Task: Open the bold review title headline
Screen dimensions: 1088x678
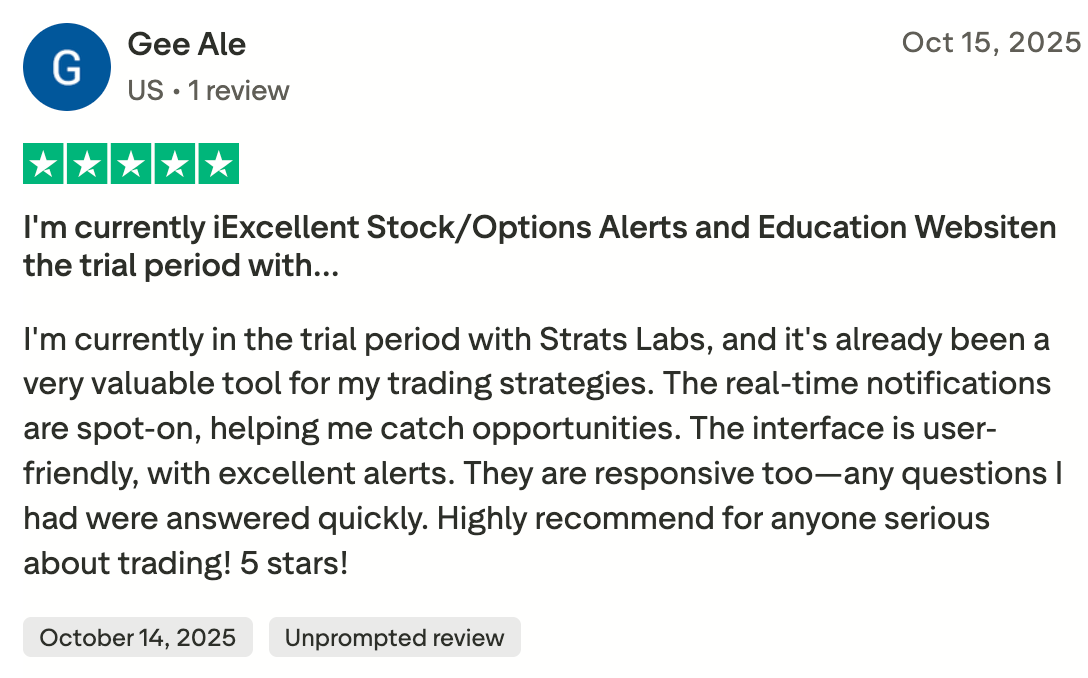Action: pos(539,228)
